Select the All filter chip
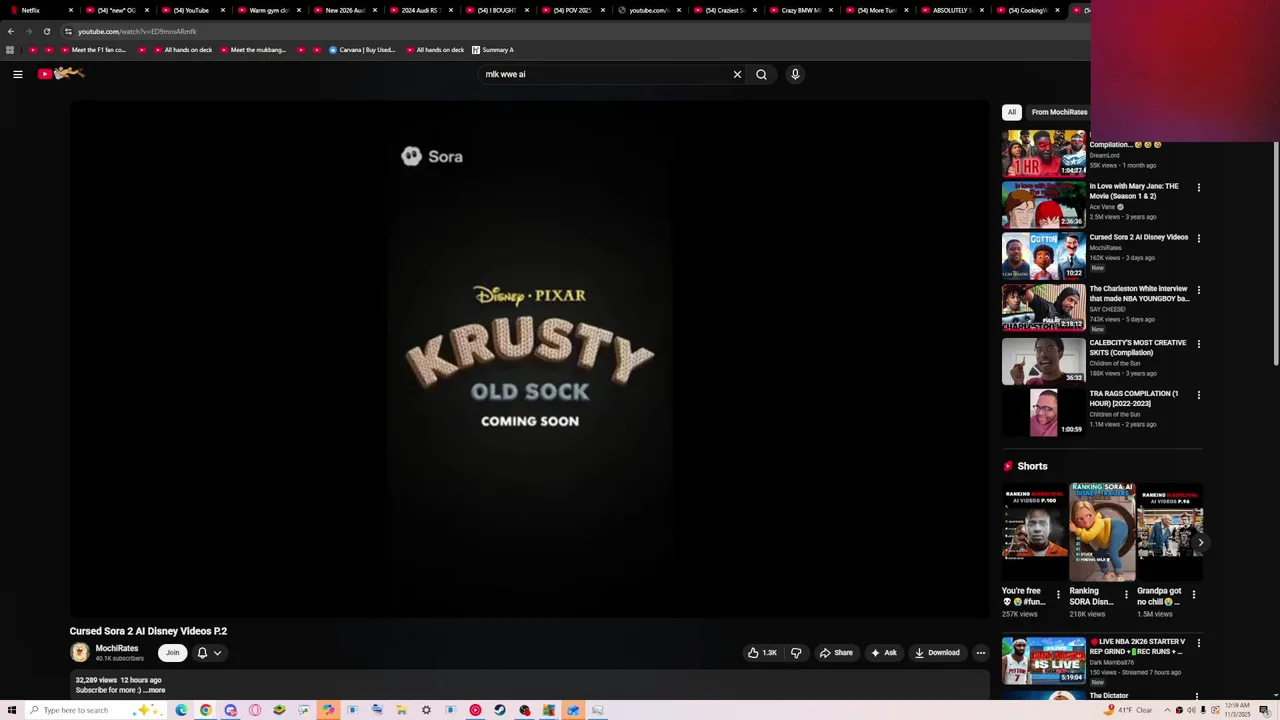This screenshot has width=1280, height=720. (x=1012, y=112)
